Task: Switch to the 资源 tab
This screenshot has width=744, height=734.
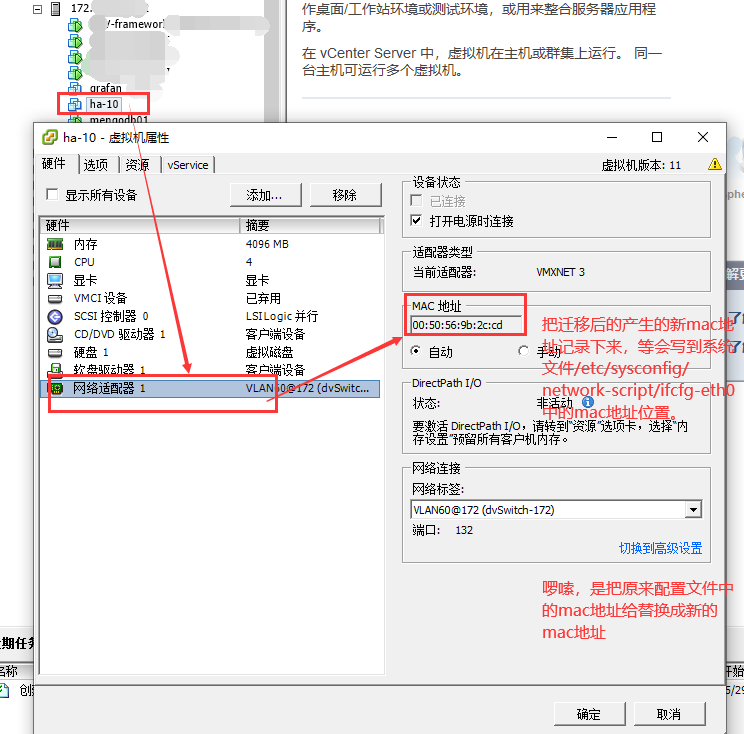Action: click(x=138, y=165)
